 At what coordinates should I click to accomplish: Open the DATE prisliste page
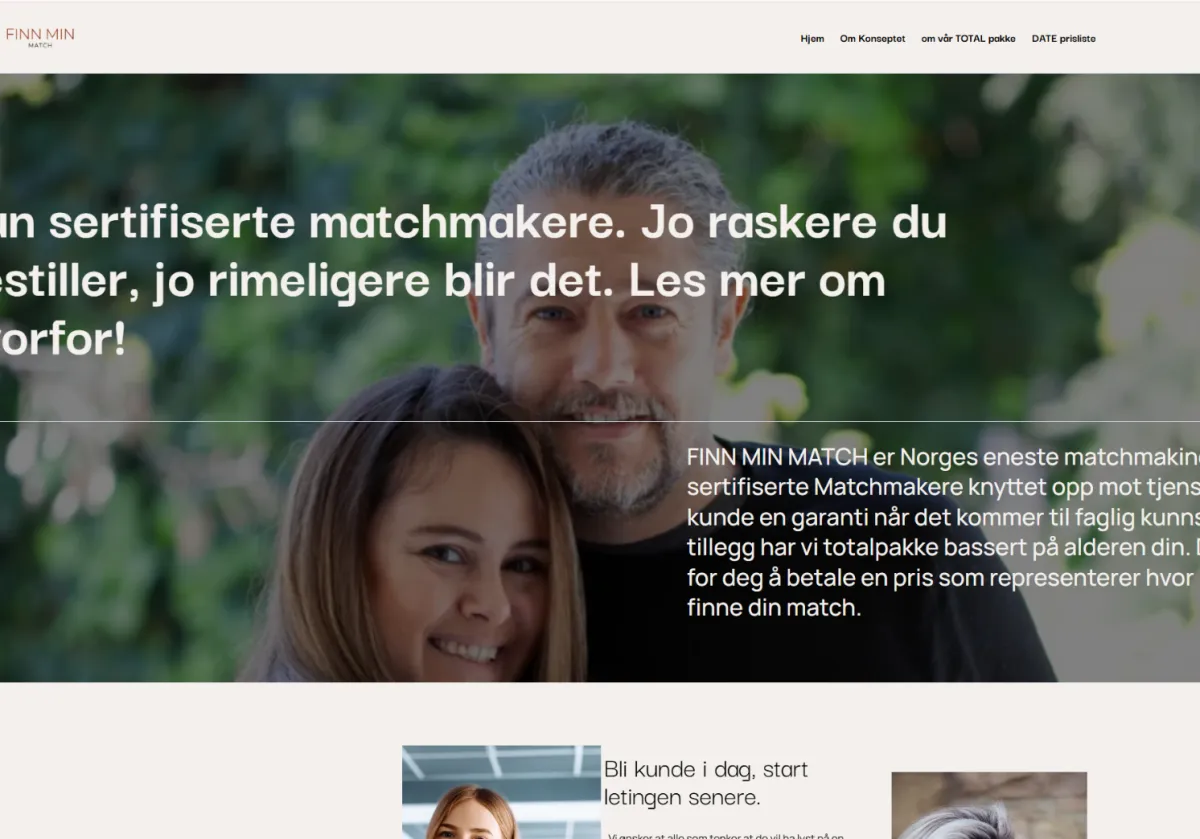point(1063,39)
